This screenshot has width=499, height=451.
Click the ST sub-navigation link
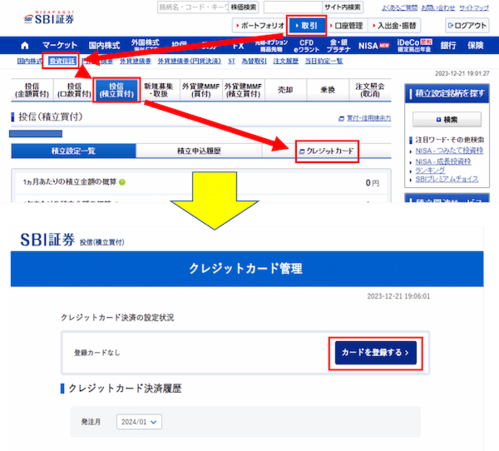point(231,61)
